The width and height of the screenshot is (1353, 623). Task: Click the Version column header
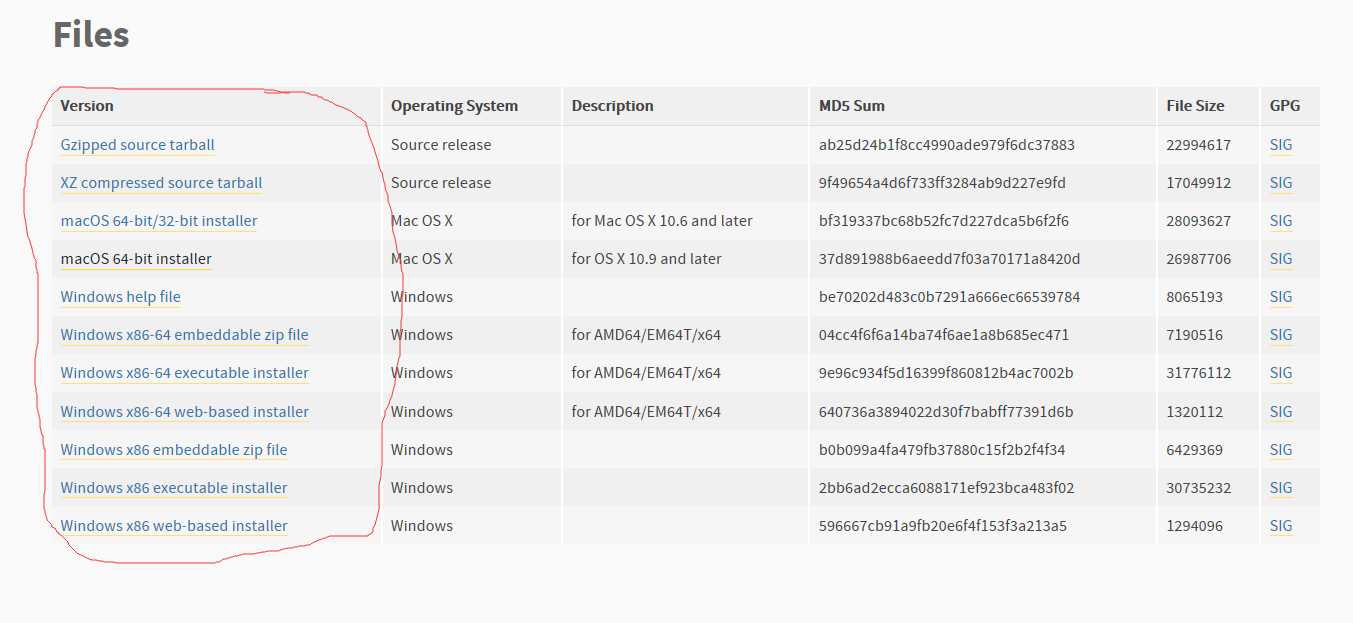(87, 106)
